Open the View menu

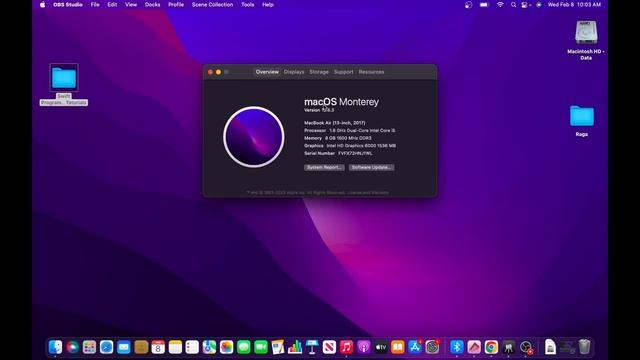coord(131,4)
